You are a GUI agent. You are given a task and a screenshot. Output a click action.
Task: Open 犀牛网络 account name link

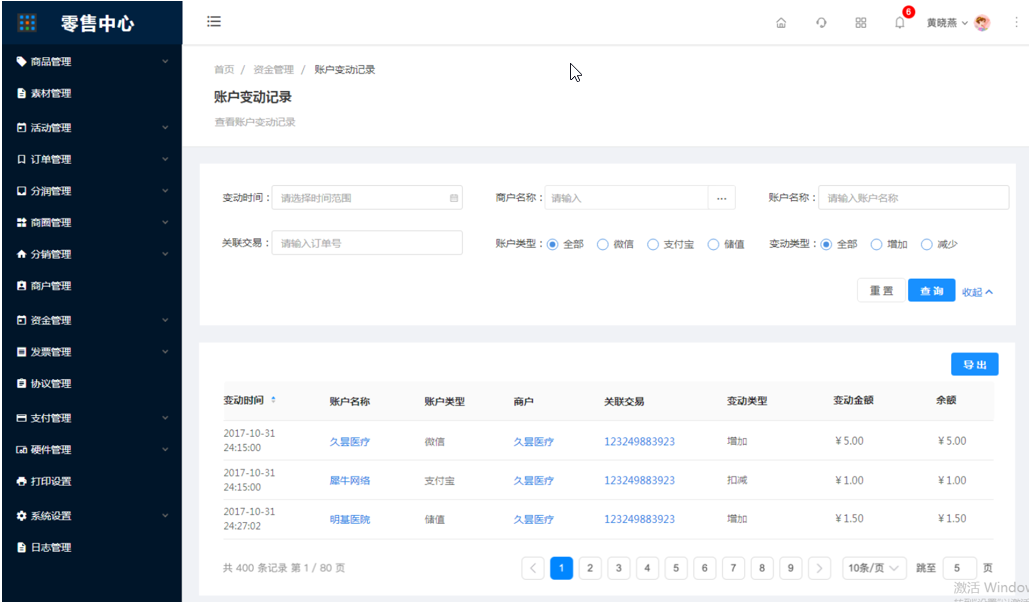pyautogui.click(x=350, y=481)
